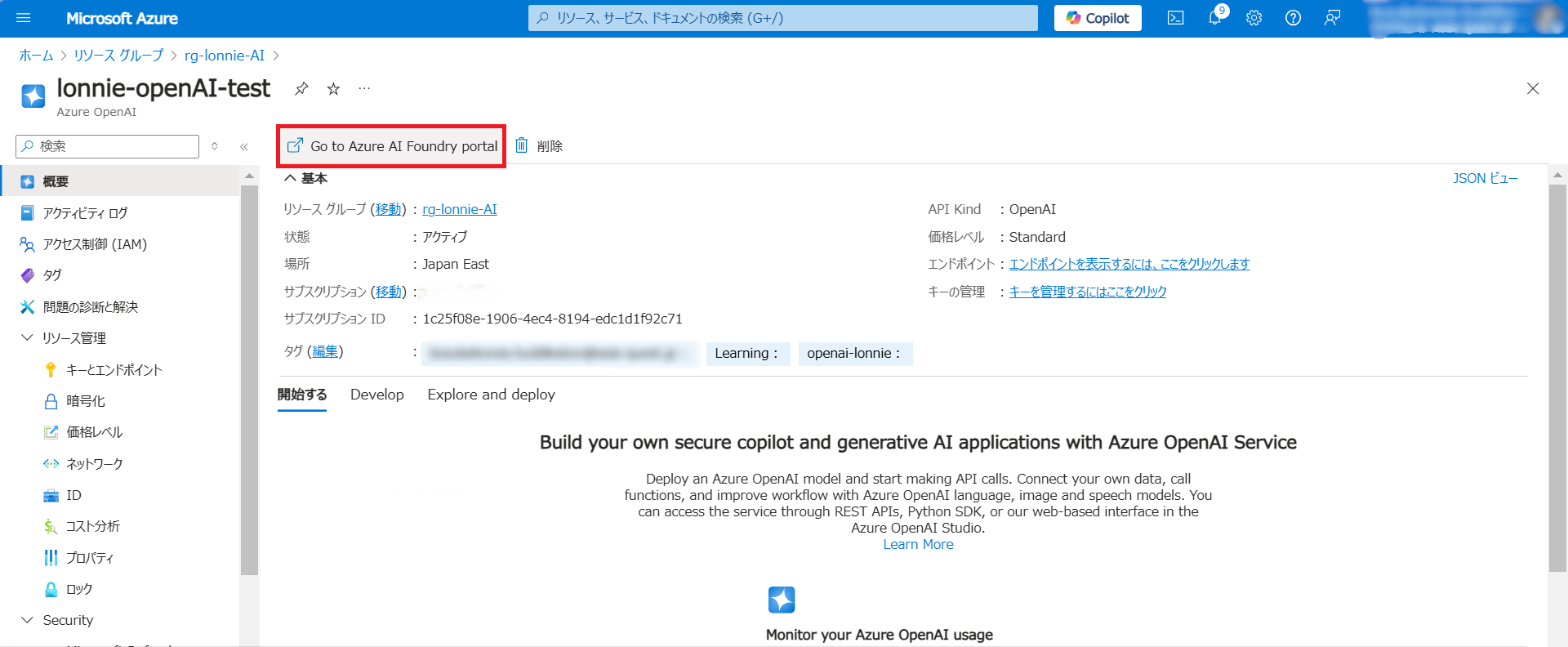Click 移動 link beside サブスクリプション

(389, 292)
